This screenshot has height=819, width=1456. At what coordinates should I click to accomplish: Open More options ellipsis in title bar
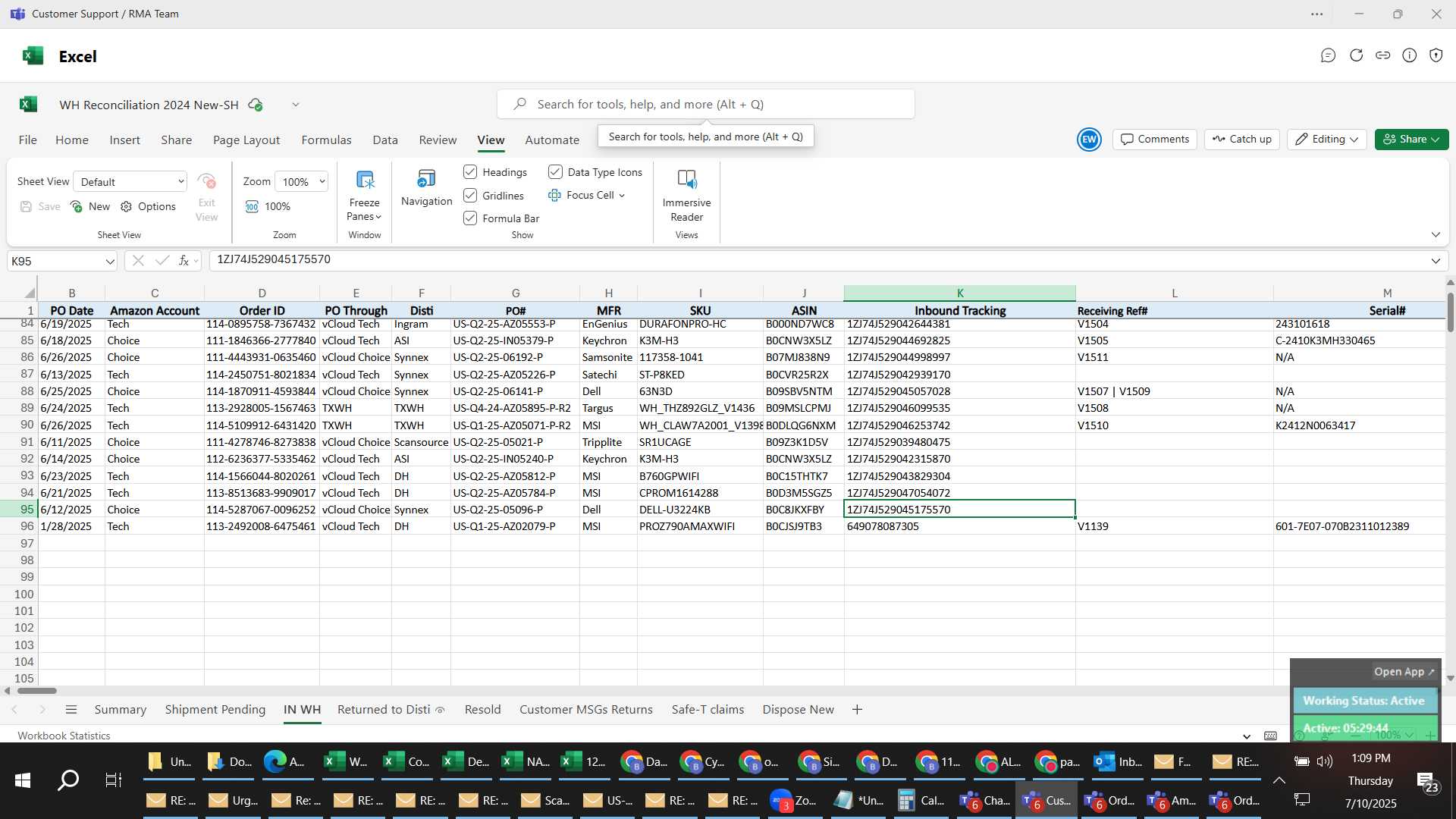[1316, 14]
